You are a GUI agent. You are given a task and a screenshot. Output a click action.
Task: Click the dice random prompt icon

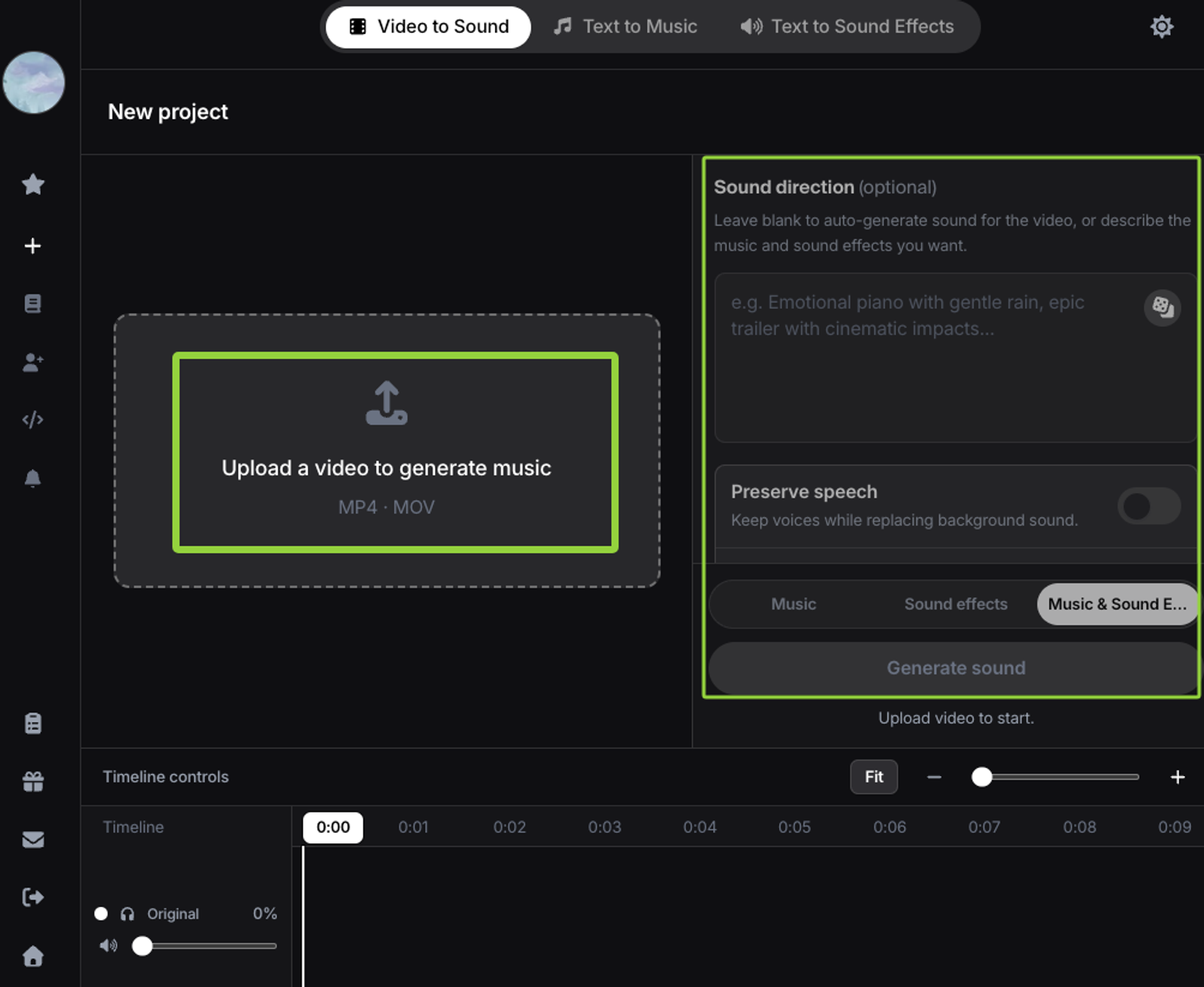1163,308
